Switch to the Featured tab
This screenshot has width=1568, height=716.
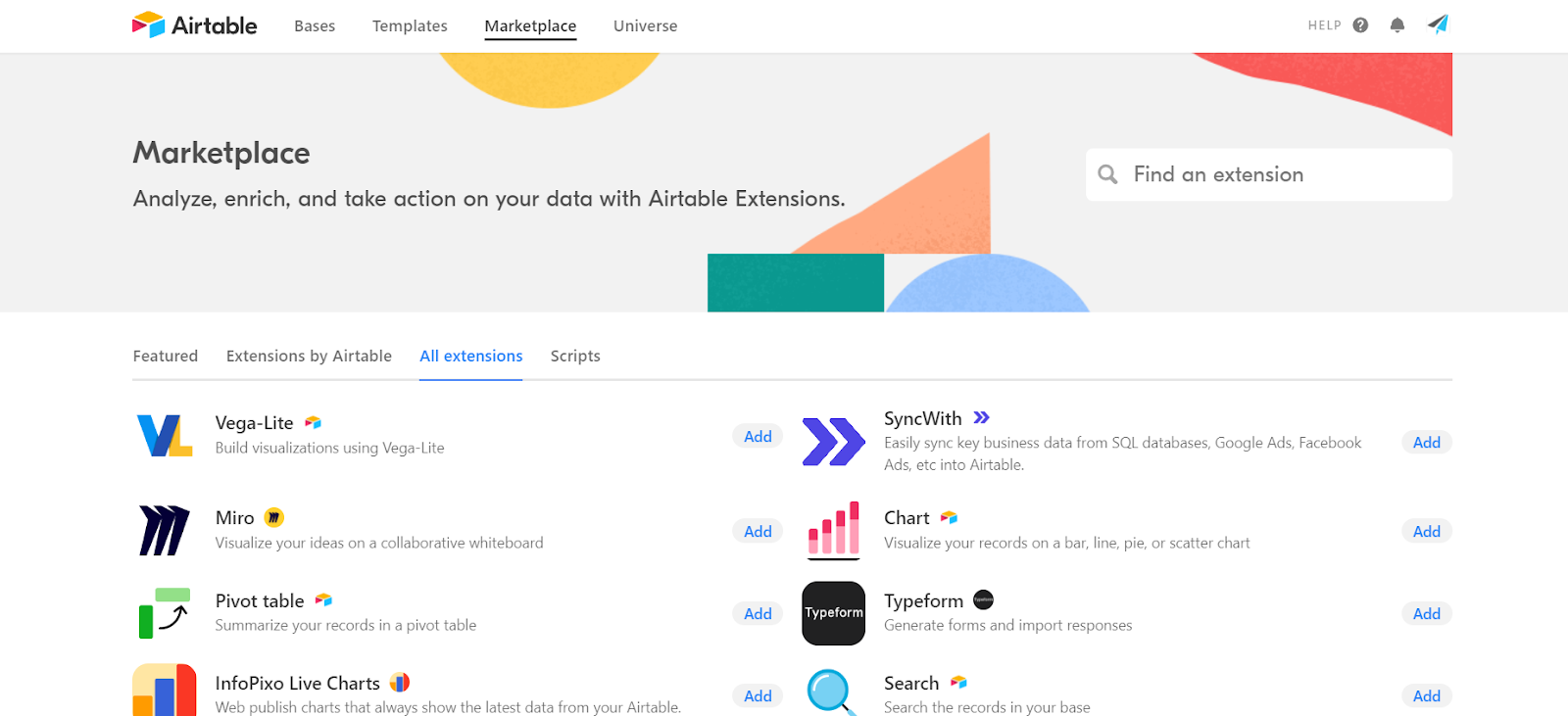coord(166,356)
